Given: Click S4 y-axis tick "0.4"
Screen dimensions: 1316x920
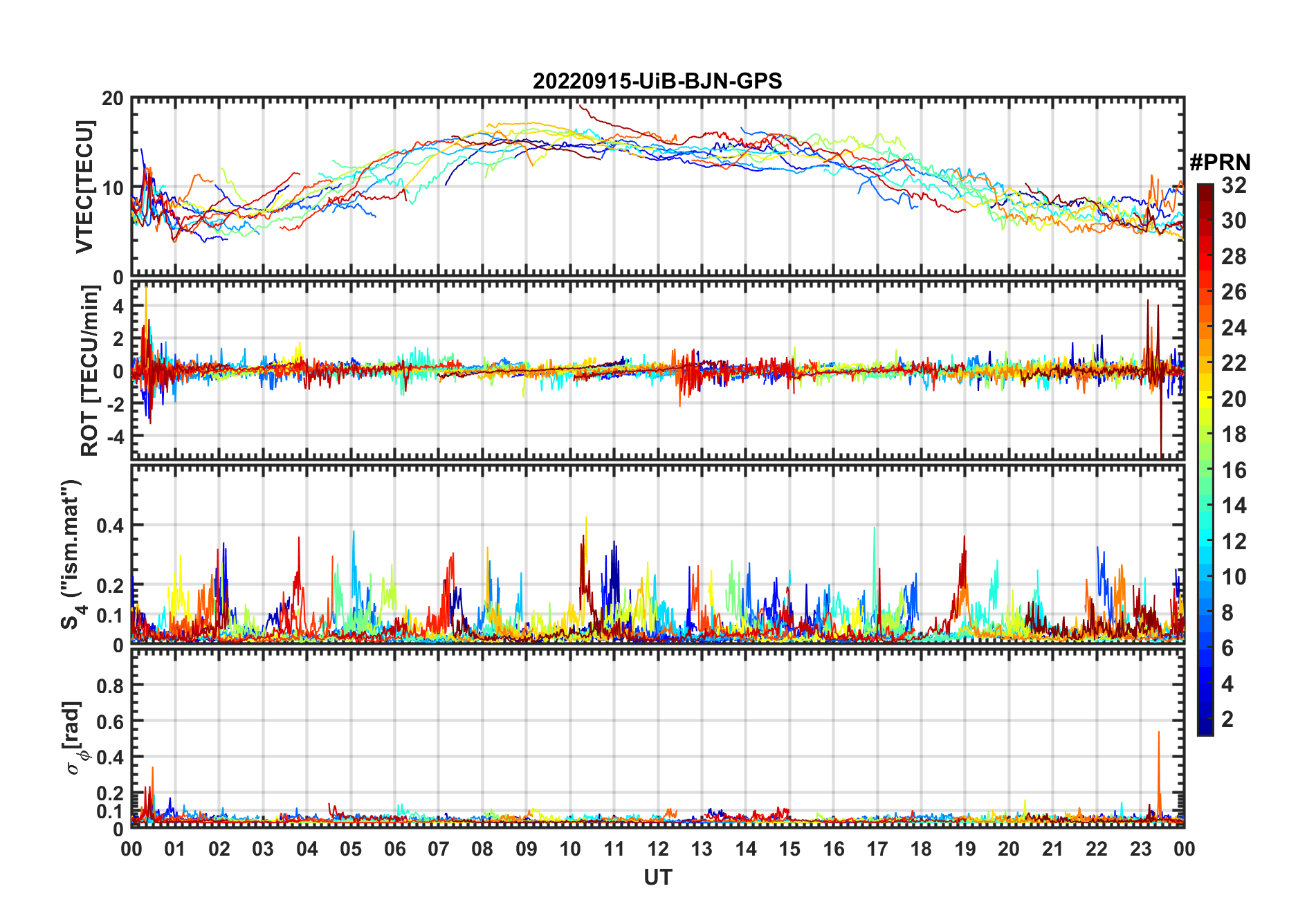Looking at the screenshot, I should coord(110,526).
